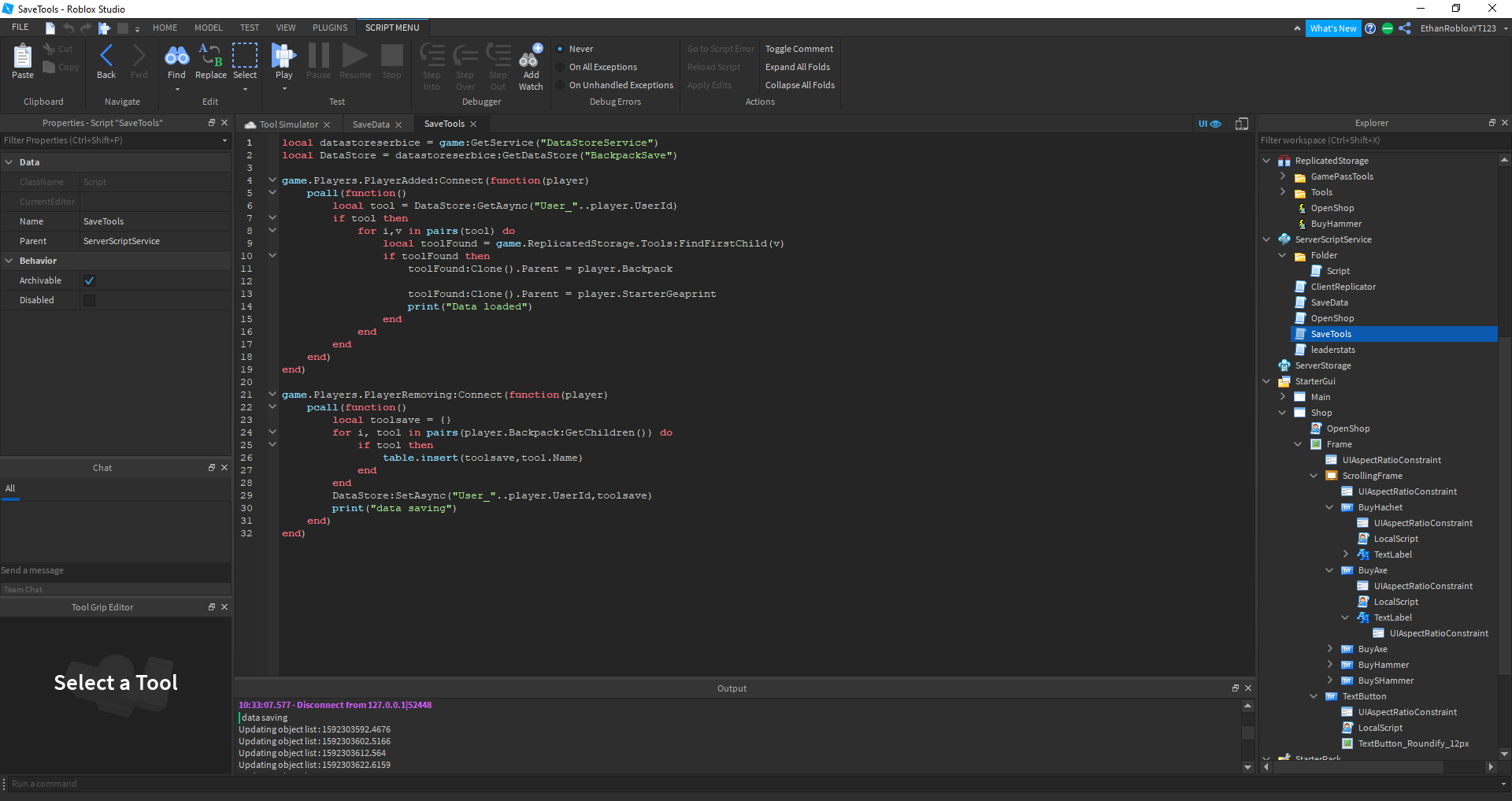Fold the code at line 4

[x=272, y=180]
